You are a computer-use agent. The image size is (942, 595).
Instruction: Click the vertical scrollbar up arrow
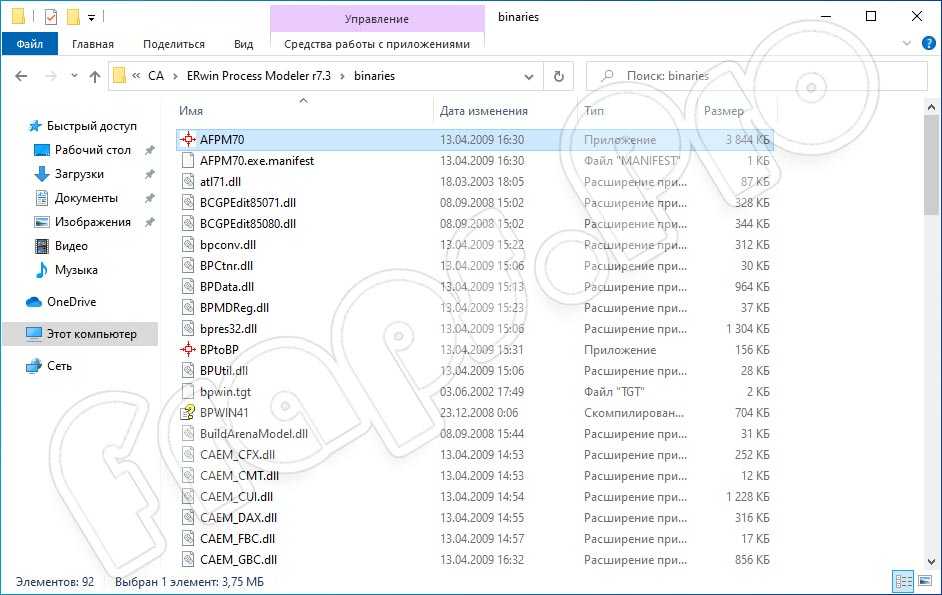click(931, 108)
